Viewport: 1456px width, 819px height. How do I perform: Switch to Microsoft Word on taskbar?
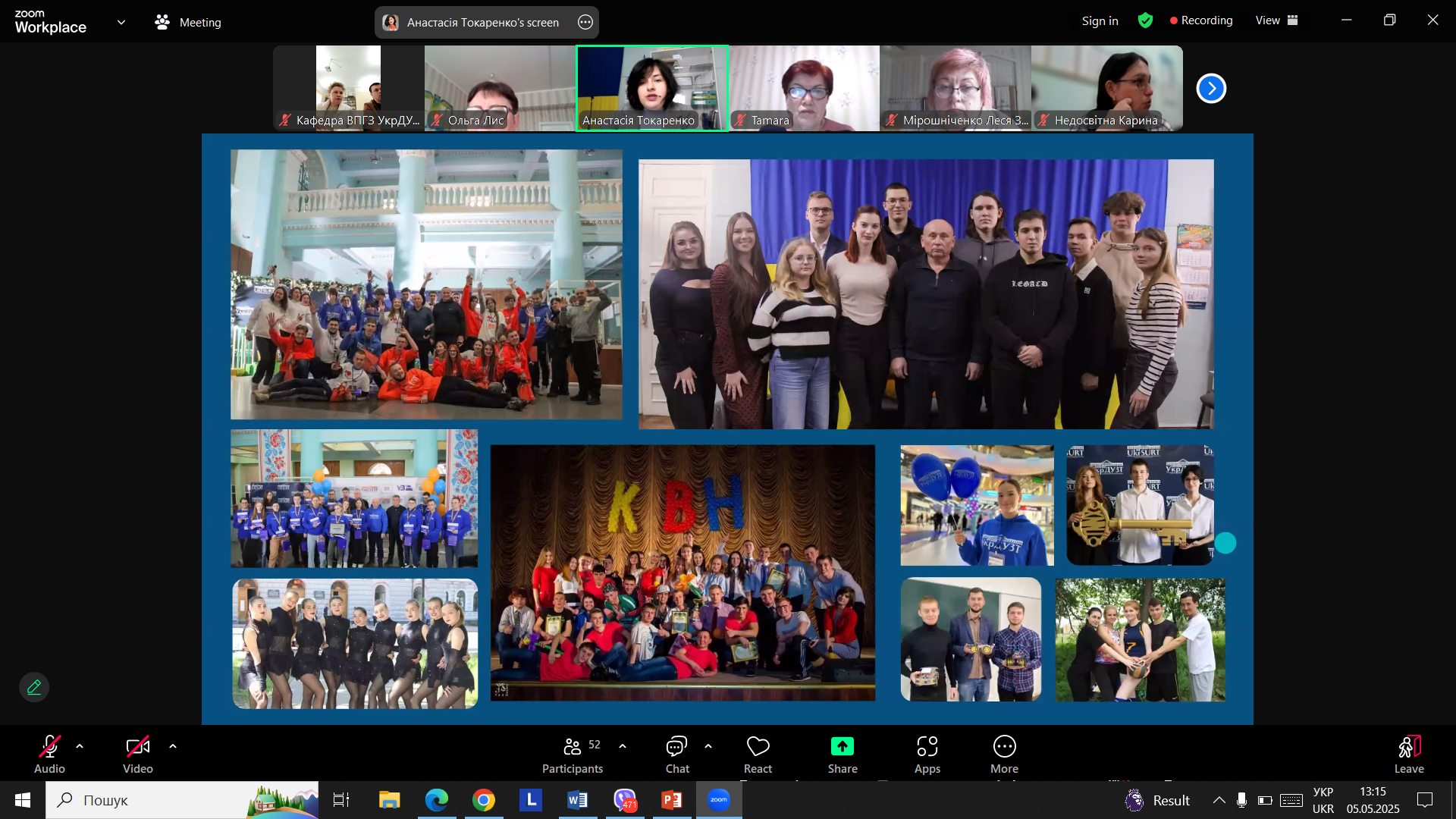tap(578, 800)
